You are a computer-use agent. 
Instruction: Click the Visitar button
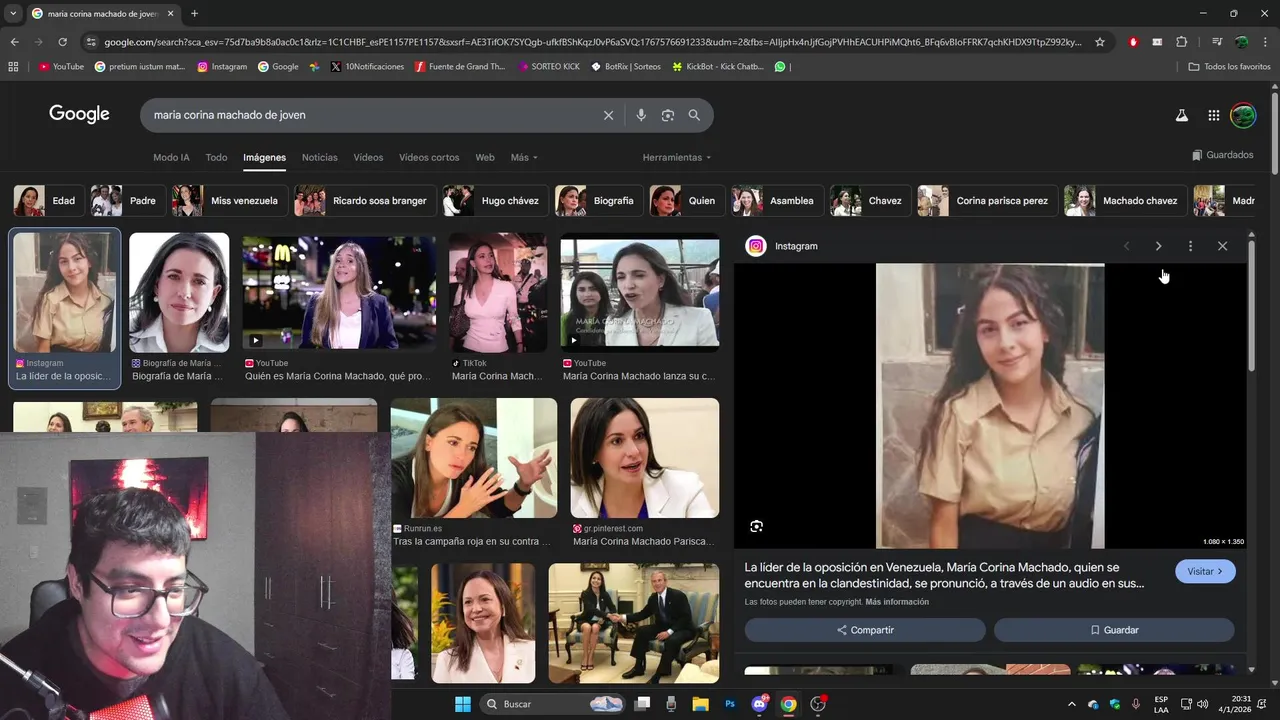click(x=1205, y=571)
